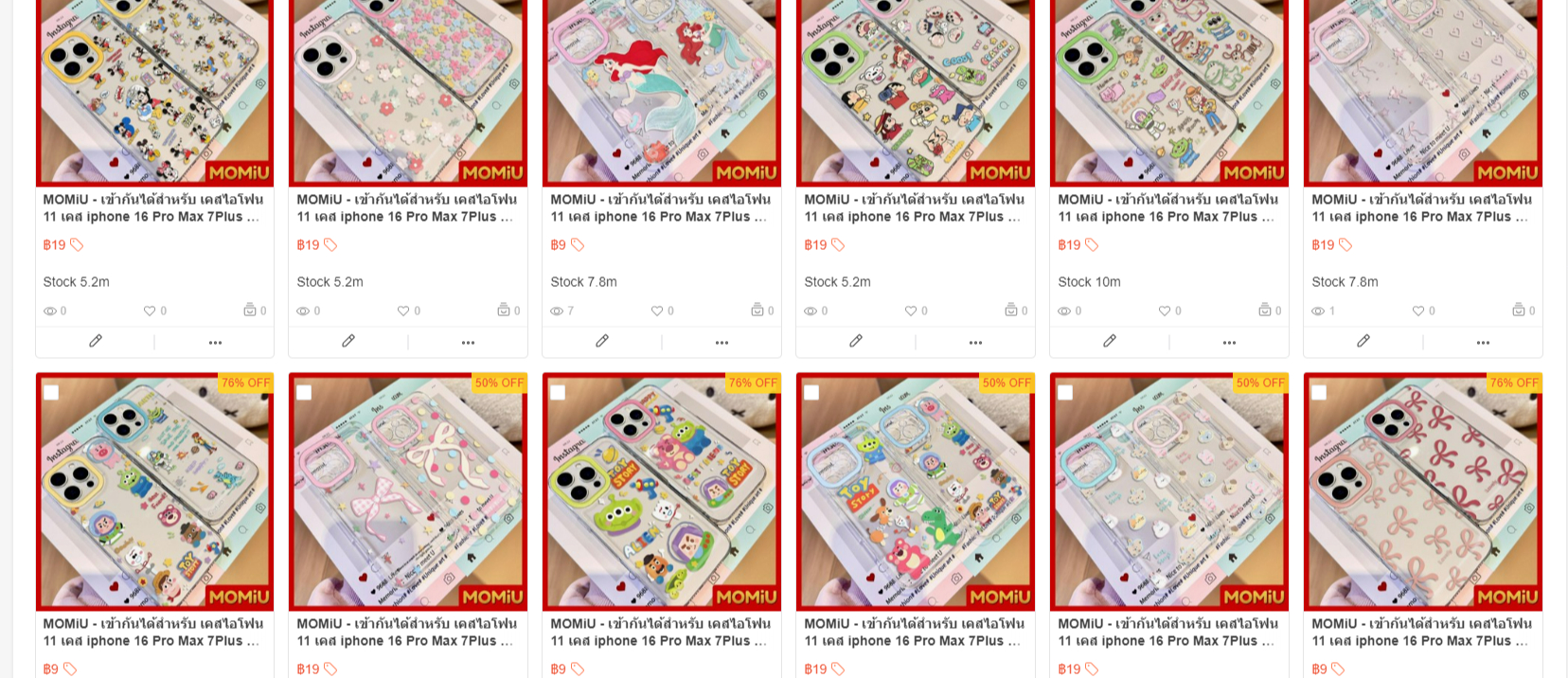The image size is (1568, 678).
Task: Click the edit pencil under pastel flowers case
Action: pos(348,341)
